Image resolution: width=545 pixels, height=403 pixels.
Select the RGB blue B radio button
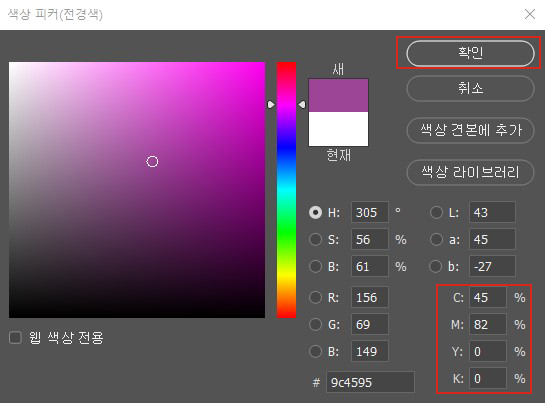tap(315, 351)
